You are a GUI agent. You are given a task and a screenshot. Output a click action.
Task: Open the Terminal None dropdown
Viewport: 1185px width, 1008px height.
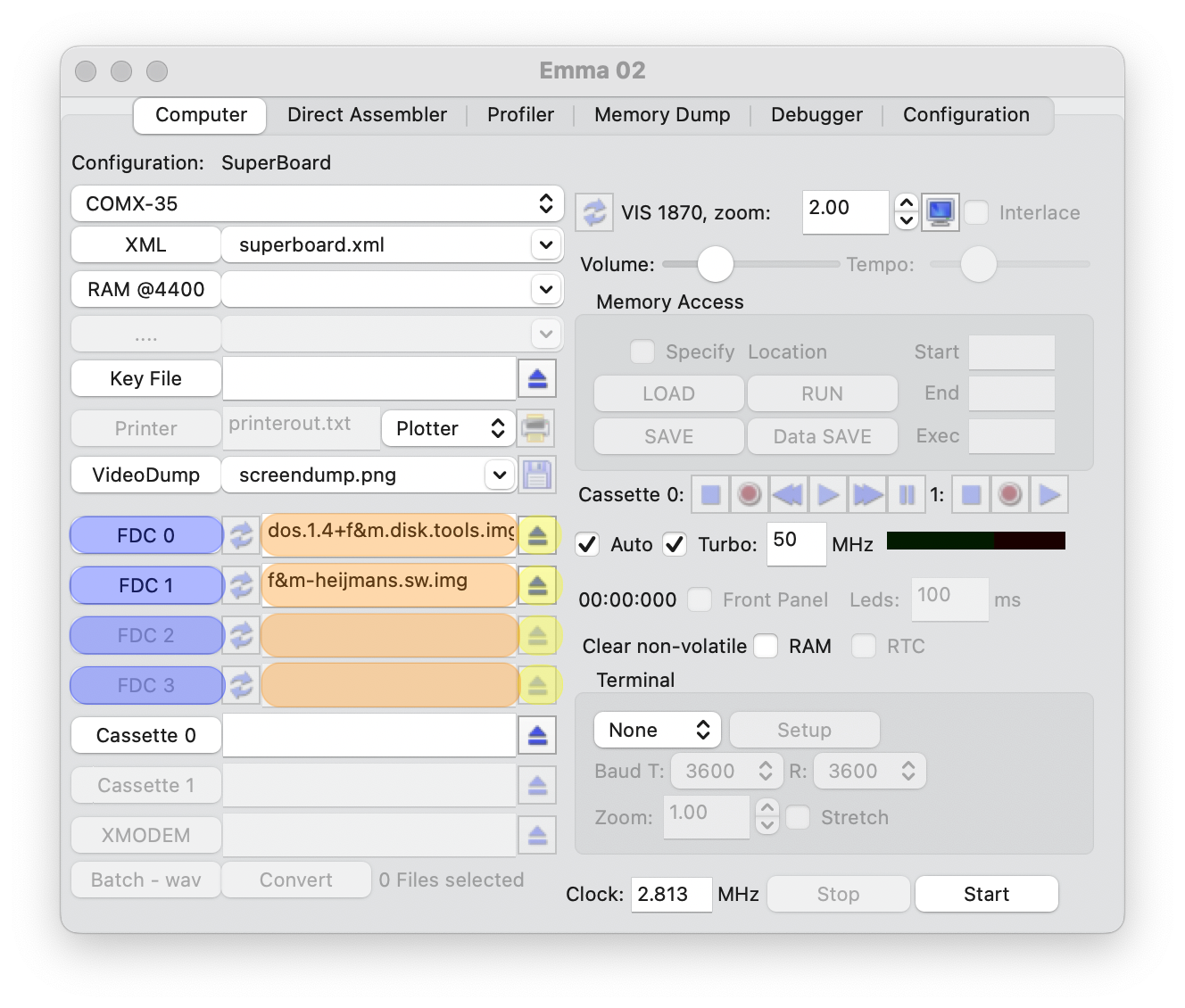coord(658,730)
